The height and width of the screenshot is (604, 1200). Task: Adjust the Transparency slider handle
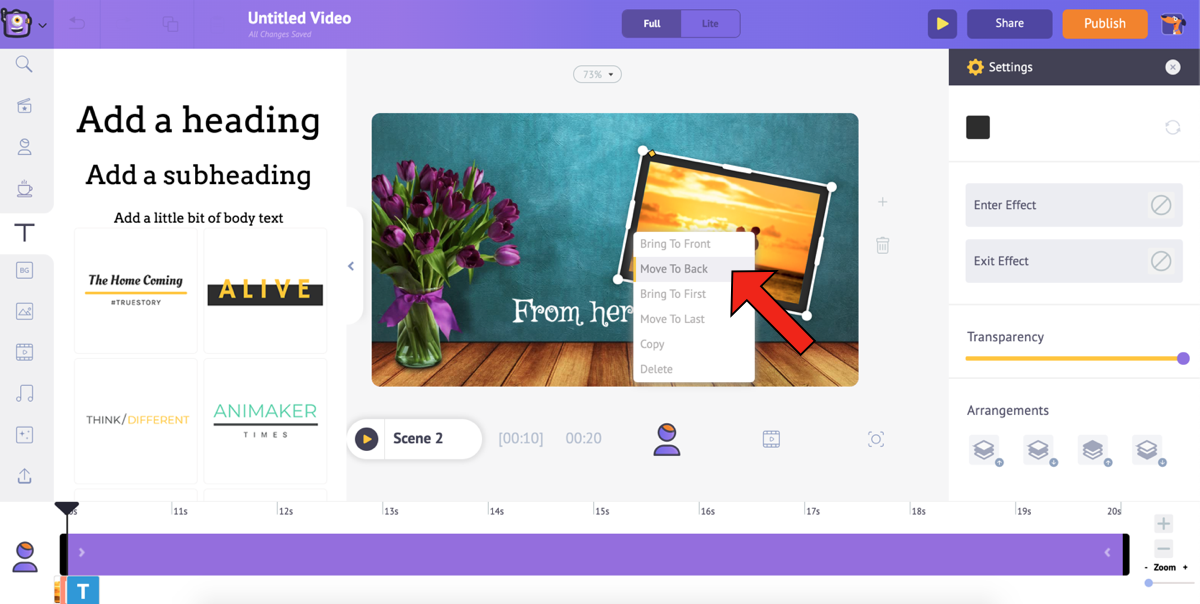pyautogui.click(x=1183, y=358)
